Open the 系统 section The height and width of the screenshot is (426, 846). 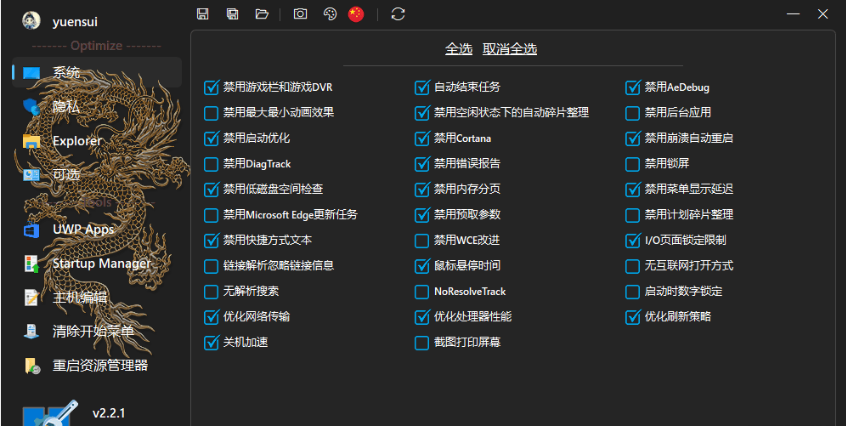[97, 72]
